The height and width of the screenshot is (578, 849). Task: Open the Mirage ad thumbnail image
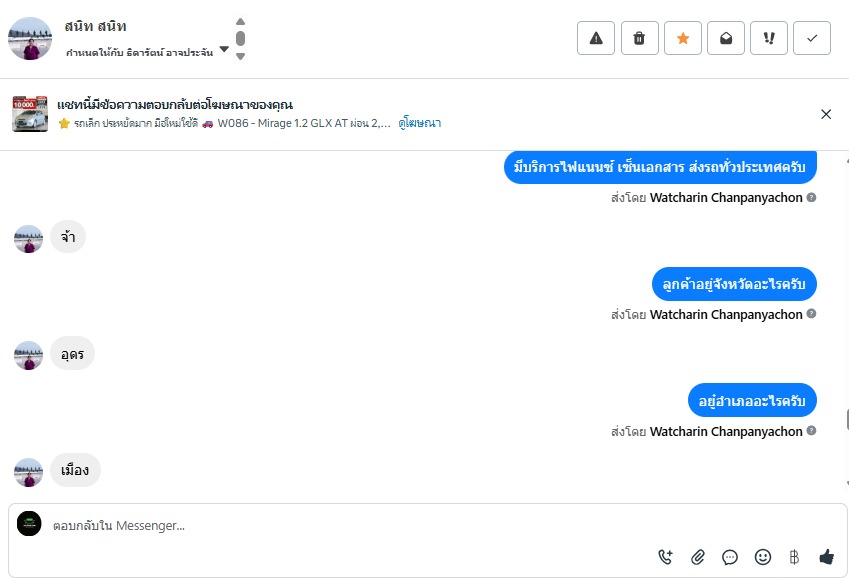click(x=30, y=114)
